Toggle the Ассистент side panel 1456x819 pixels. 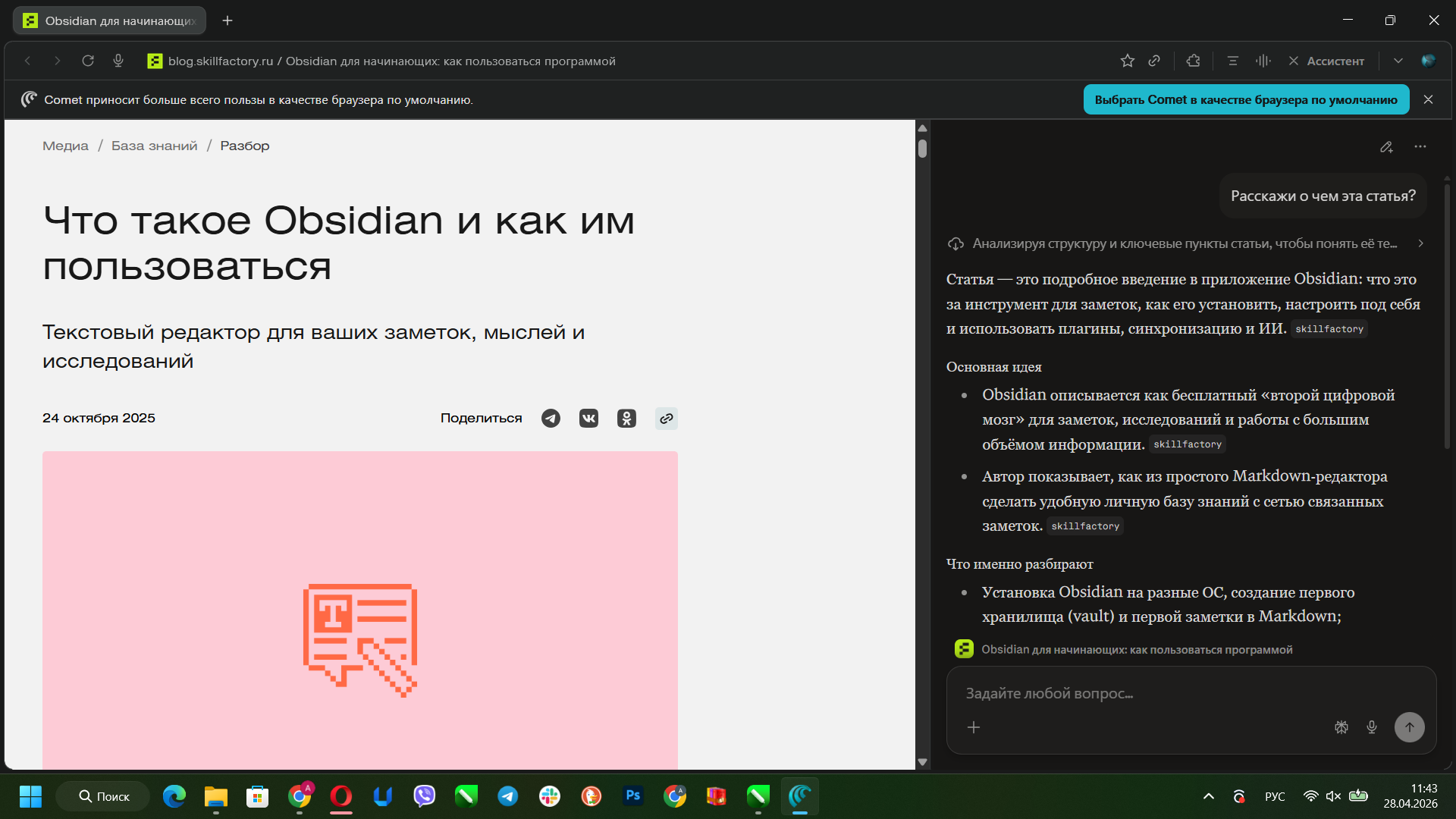[1326, 61]
